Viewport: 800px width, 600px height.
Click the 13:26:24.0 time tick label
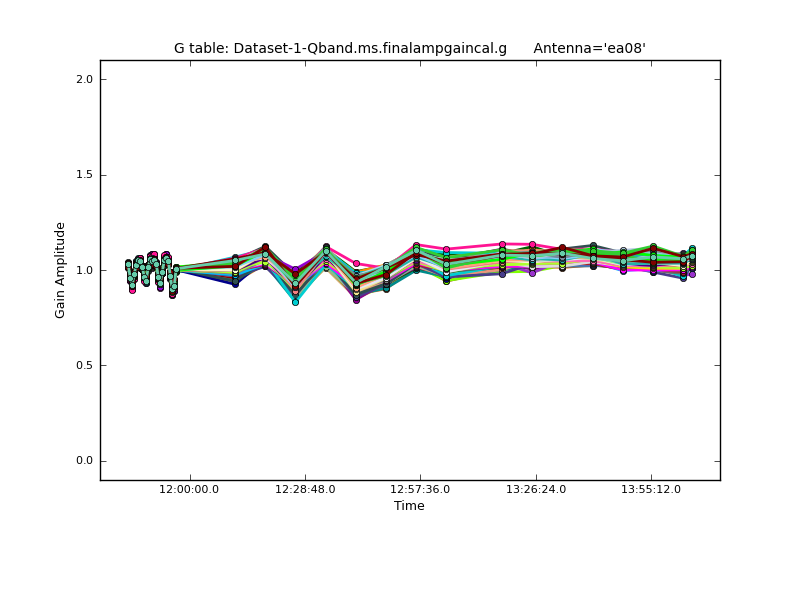pyautogui.click(x=536, y=489)
